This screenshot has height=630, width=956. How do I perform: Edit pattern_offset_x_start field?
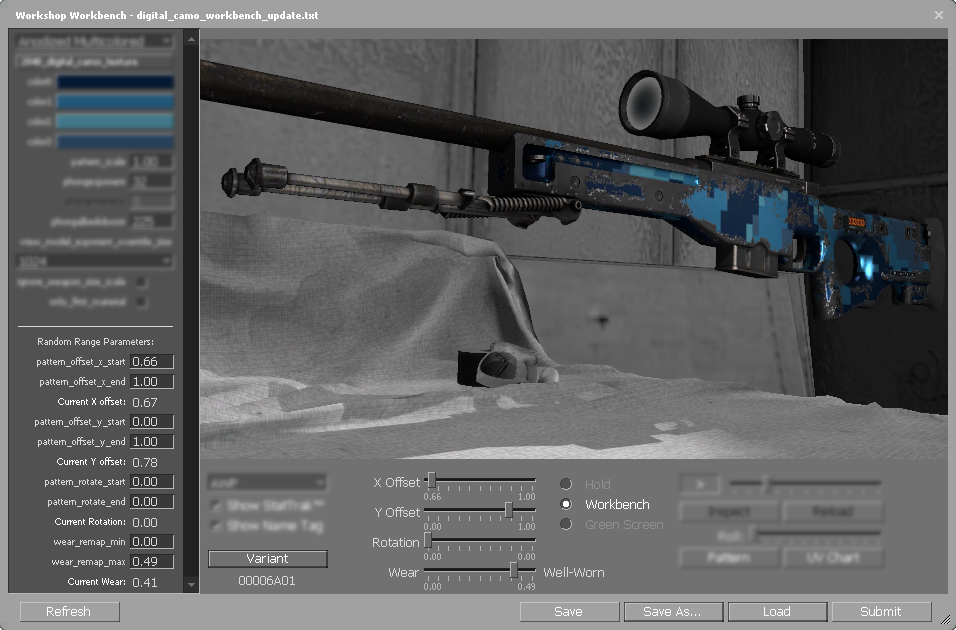(152, 362)
